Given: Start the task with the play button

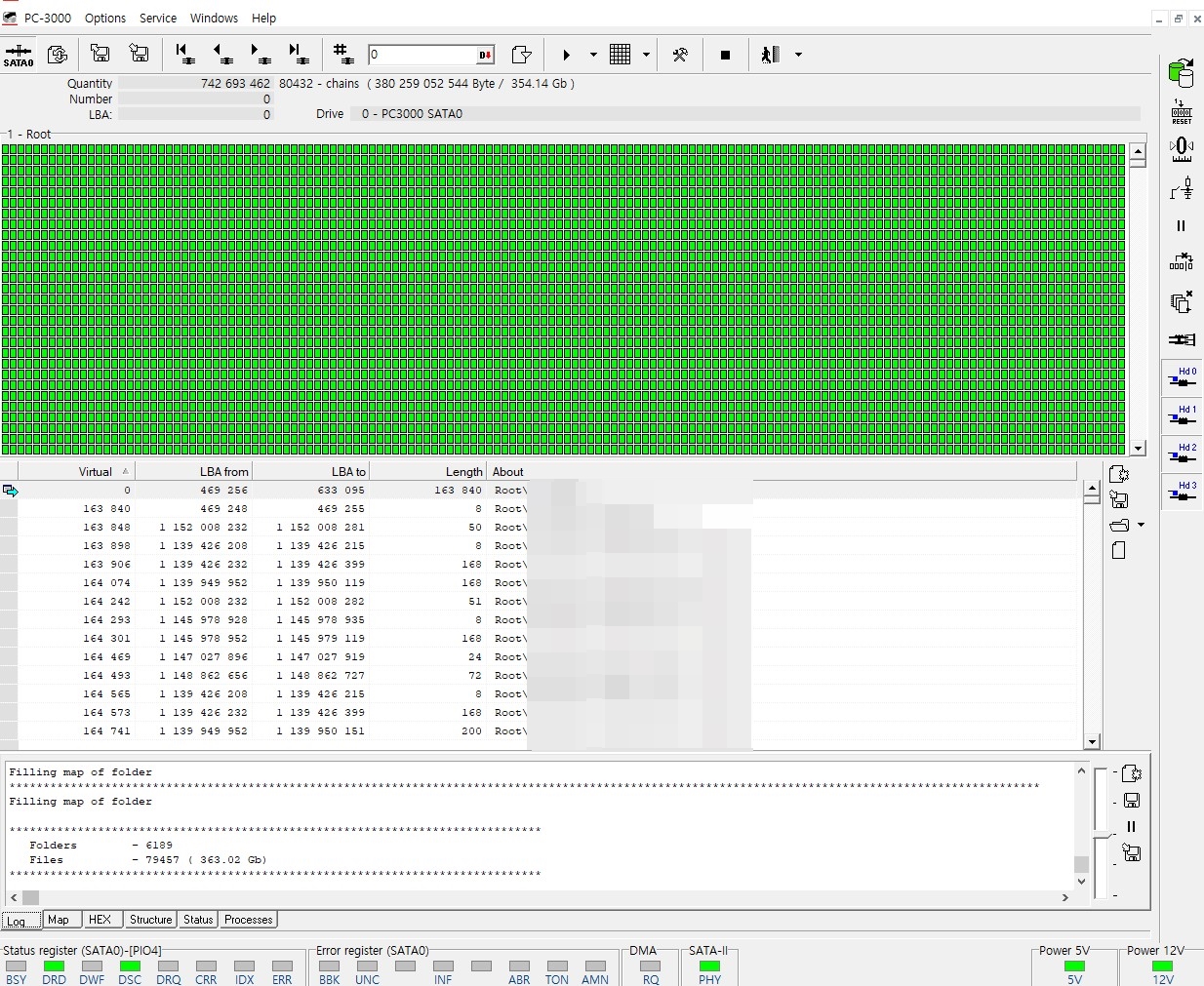Looking at the screenshot, I should pyautogui.click(x=567, y=55).
